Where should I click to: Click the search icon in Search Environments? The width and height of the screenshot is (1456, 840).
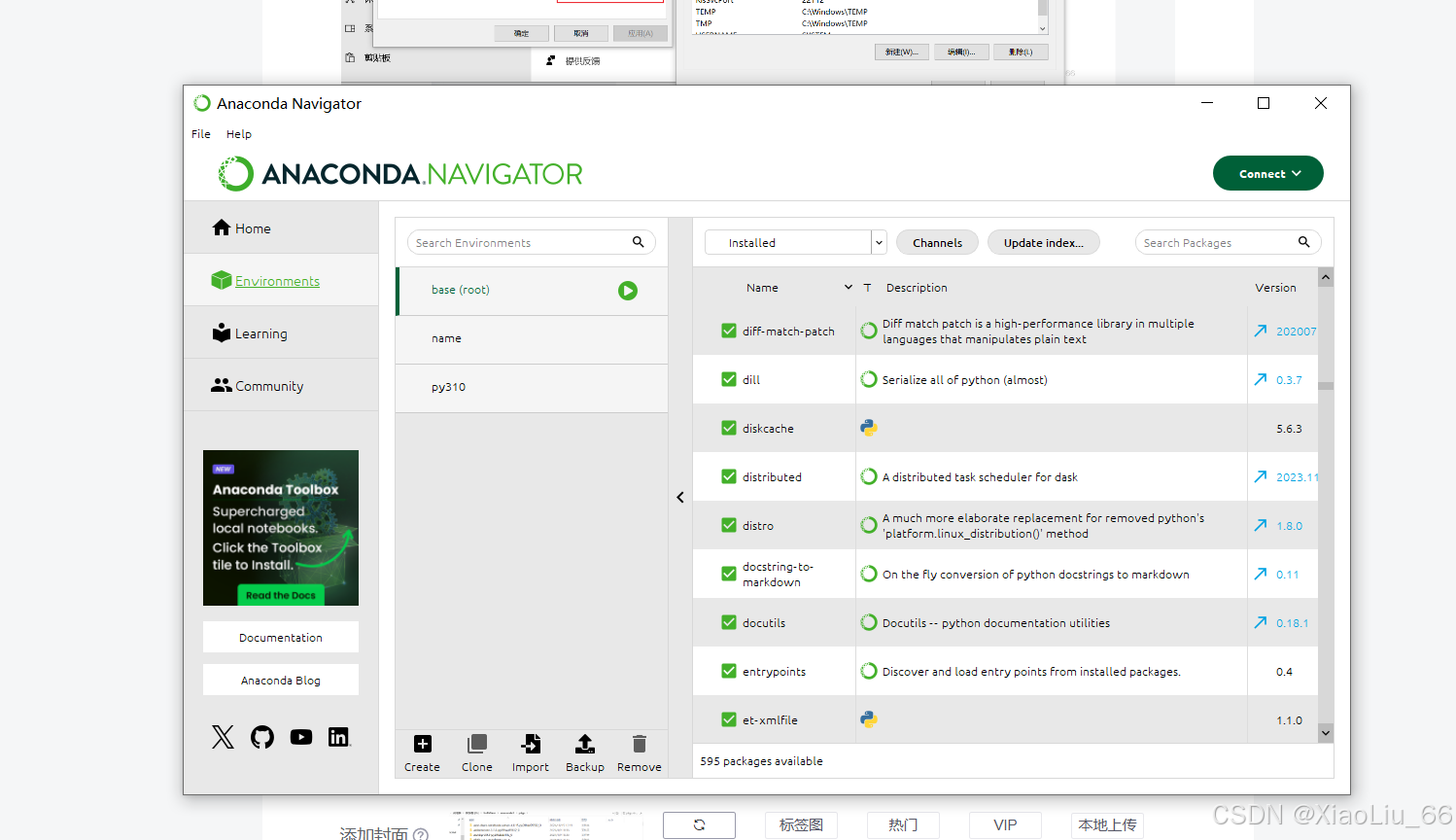(x=639, y=242)
